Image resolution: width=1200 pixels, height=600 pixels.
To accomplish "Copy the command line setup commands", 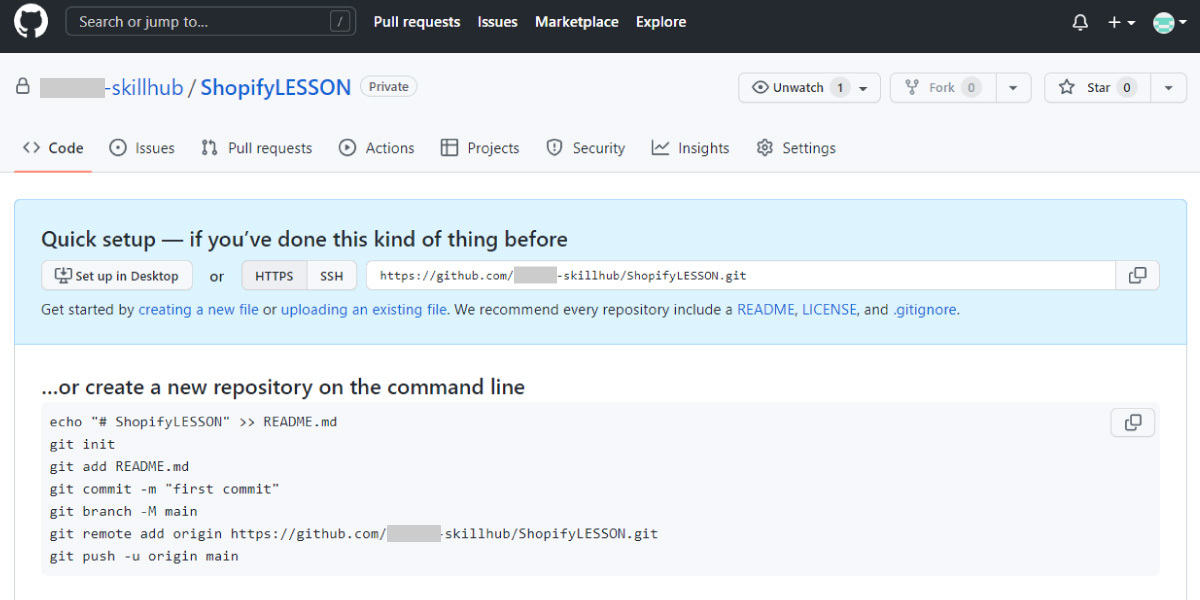I will click(x=1133, y=423).
